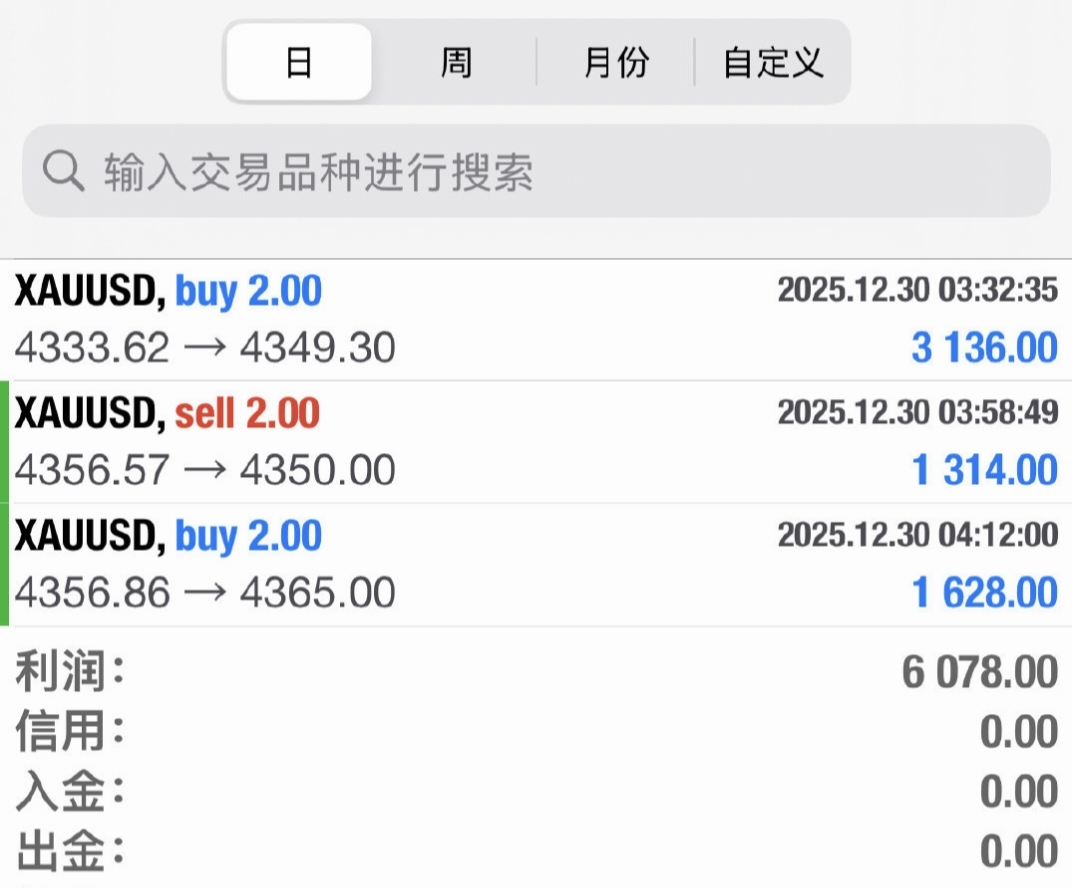This screenshot has height=888, width=1072.
Task: Tap the price range 4356.86 → 4365.00
Action: pyautogui.click(x=205, y=592)
